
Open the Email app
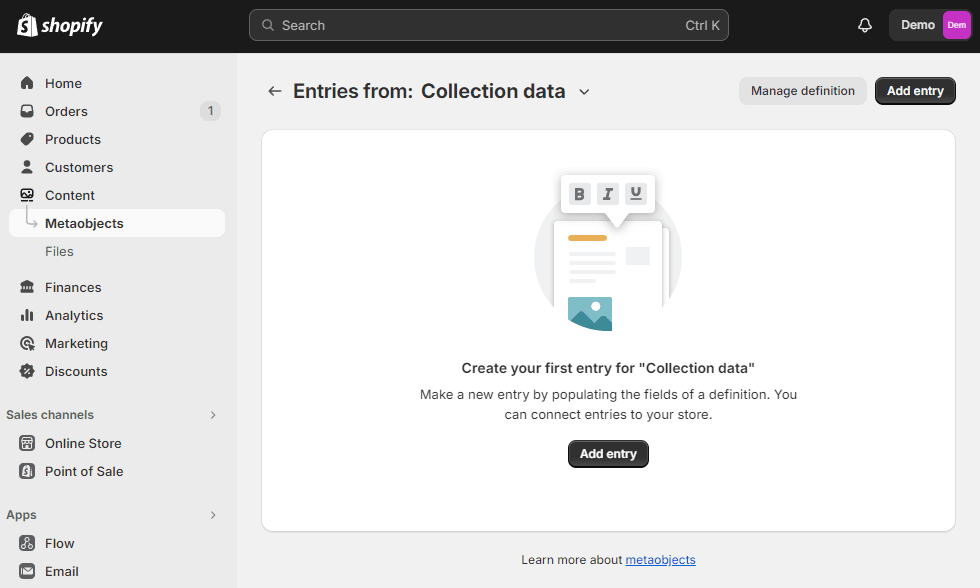60,571
